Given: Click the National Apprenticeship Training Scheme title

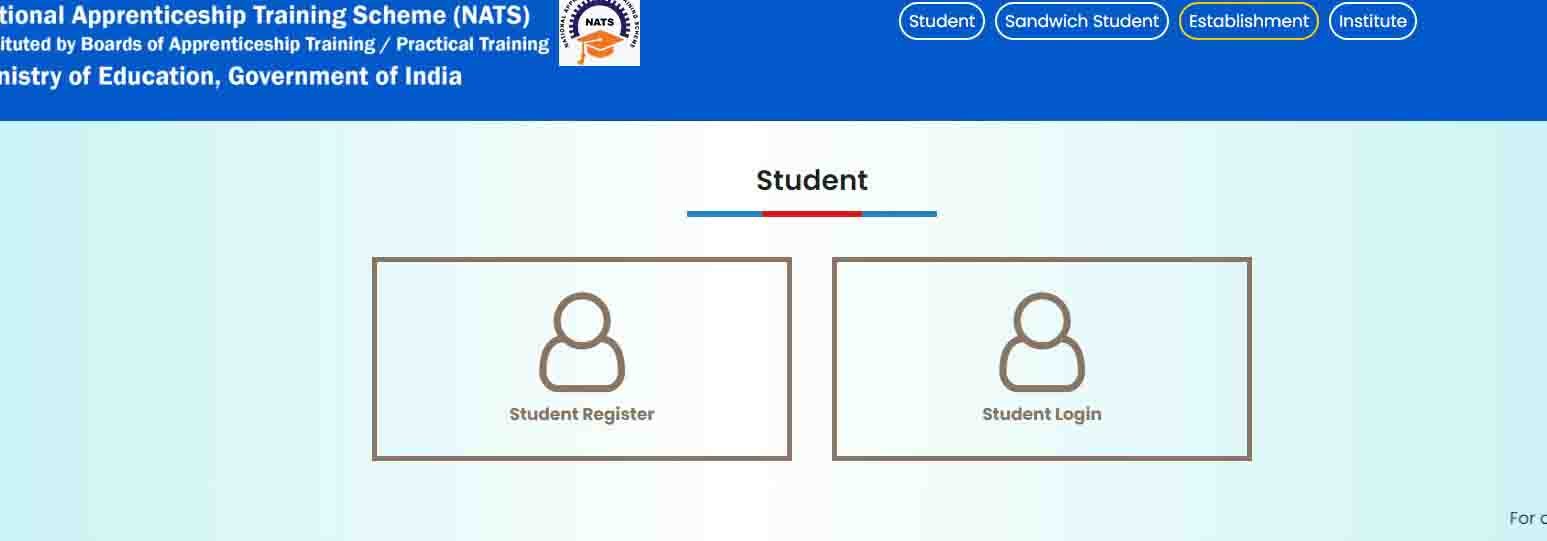Looking at the screenshot, I should 265,15.
